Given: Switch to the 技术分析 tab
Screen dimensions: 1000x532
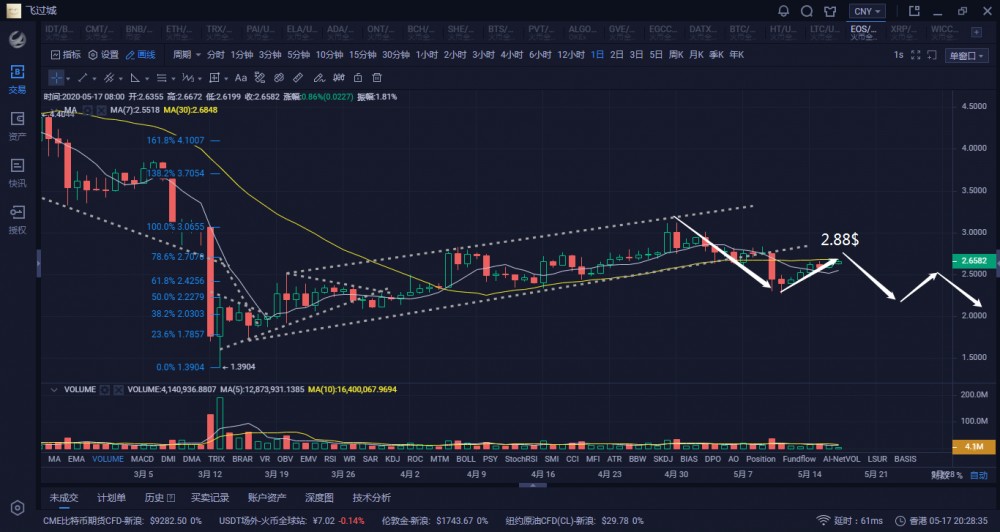Looking at the screenshot, I should click(371, 497).
